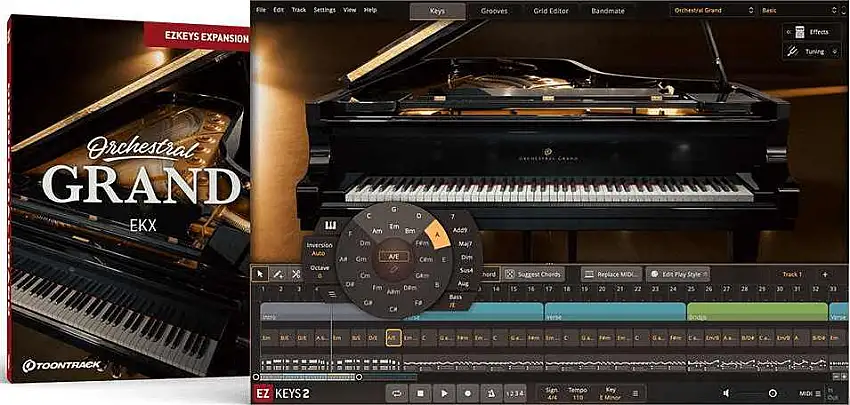Add a new track with plus button
The width and height of the screenshot is (850, 405).
point(825,274)
